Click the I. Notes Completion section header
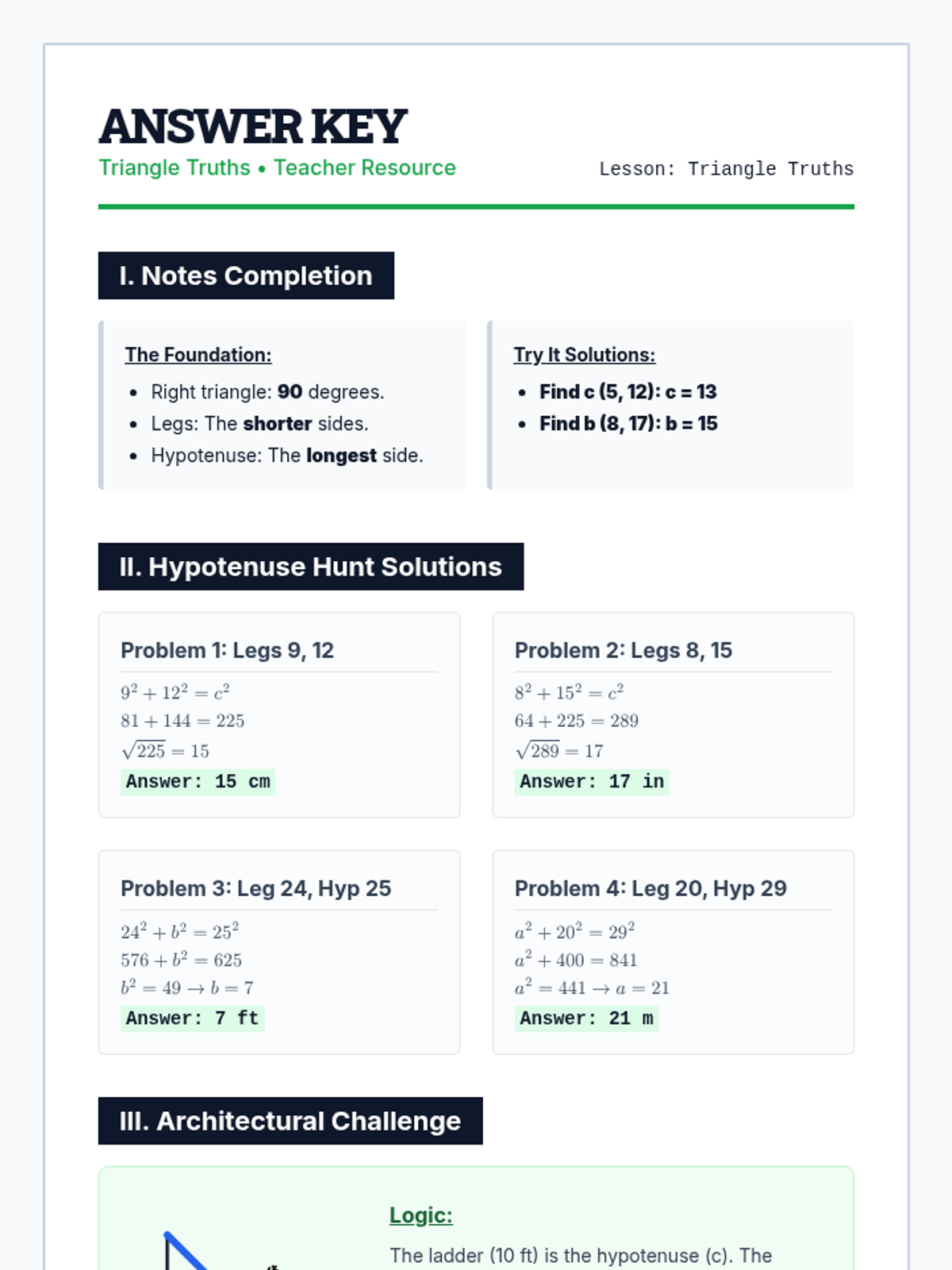Image resolution: width=952 pixels, height=1270 pixels. point(246,275)
